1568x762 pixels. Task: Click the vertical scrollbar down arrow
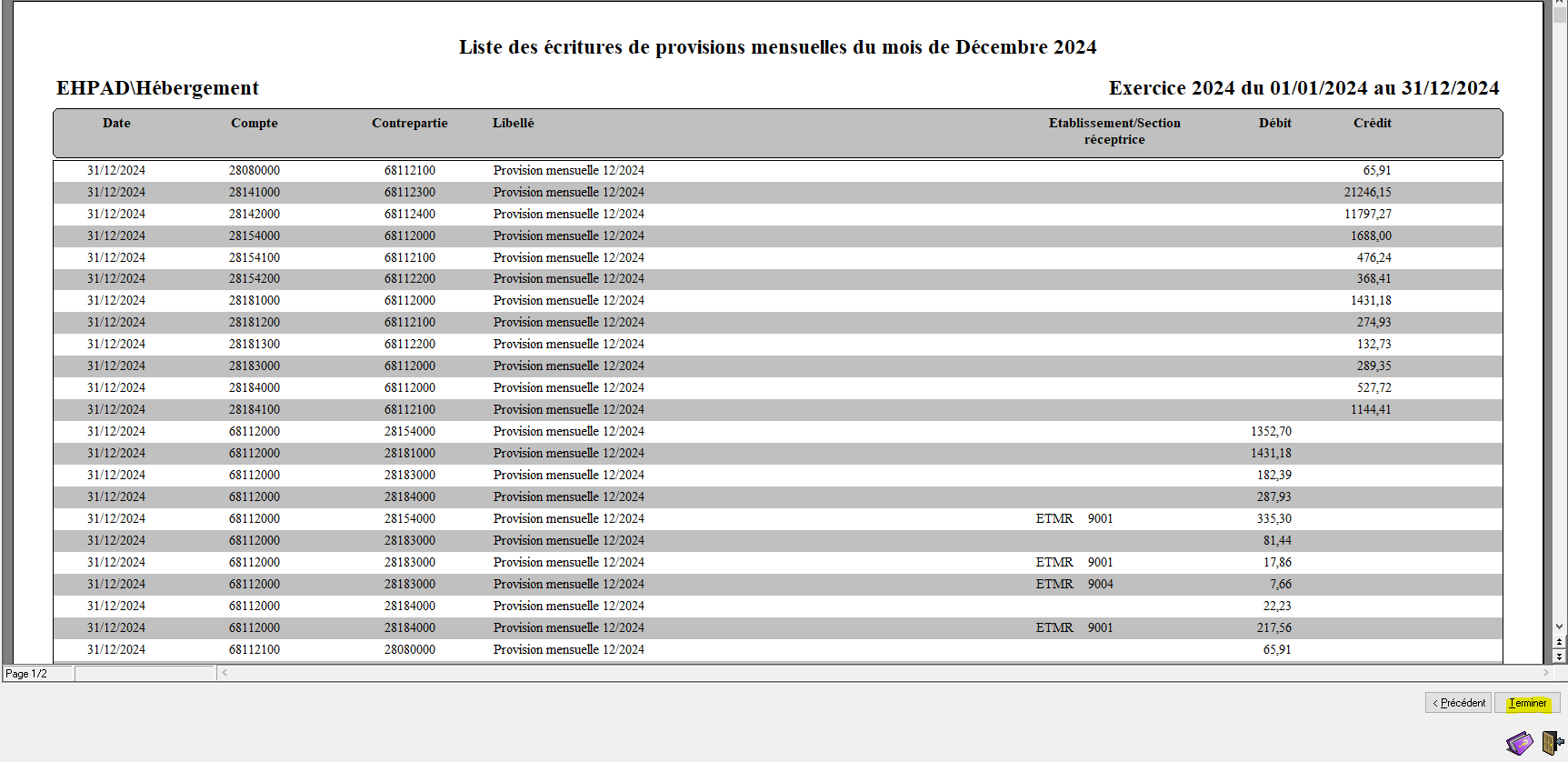pyautogui.click(x=1560, y=627)
